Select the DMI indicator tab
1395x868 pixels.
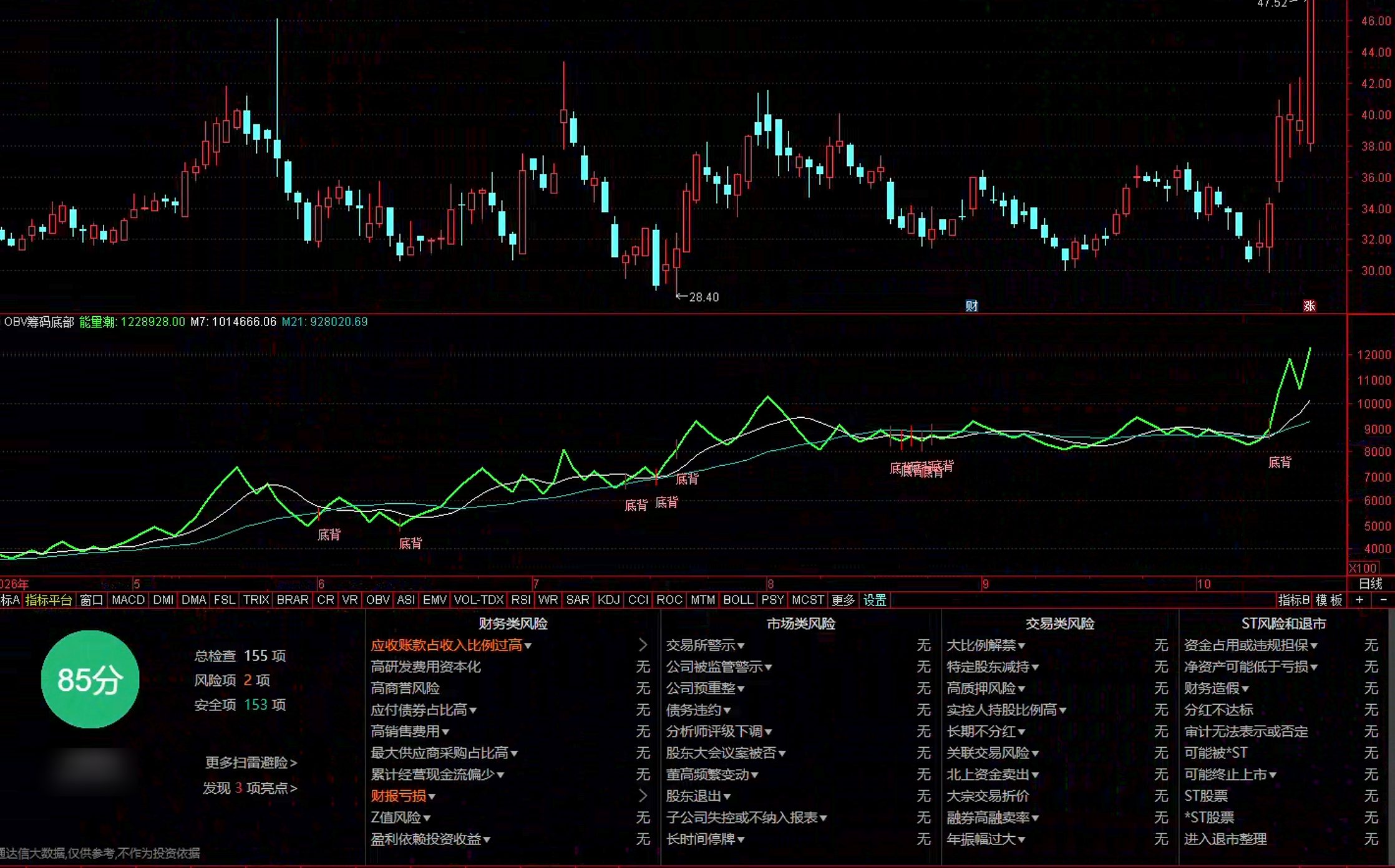click(163, 600)
